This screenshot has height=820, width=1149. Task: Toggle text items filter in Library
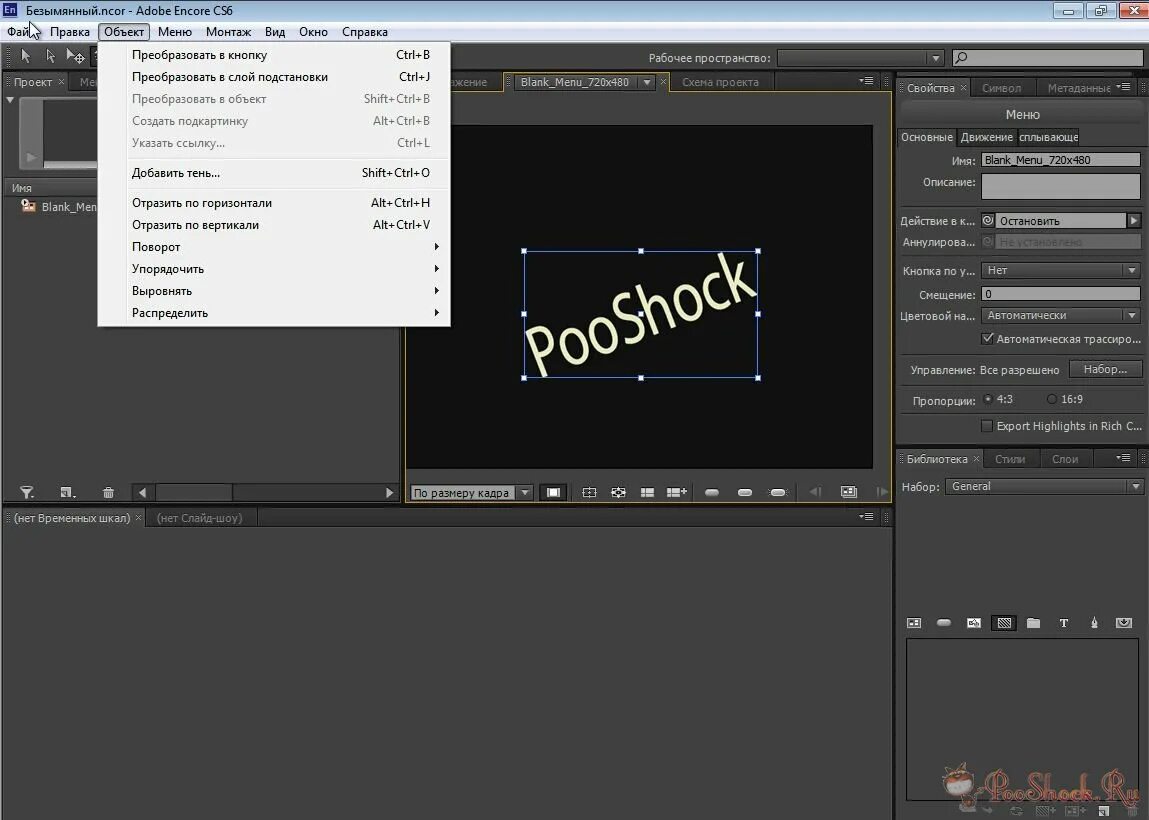coord(1064,623)
